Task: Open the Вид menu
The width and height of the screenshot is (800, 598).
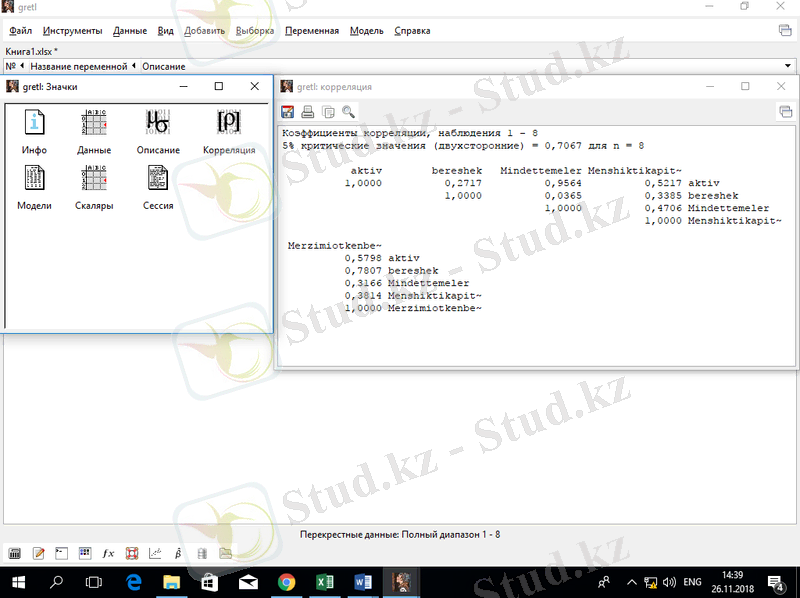Action: [x=165, y=31]
